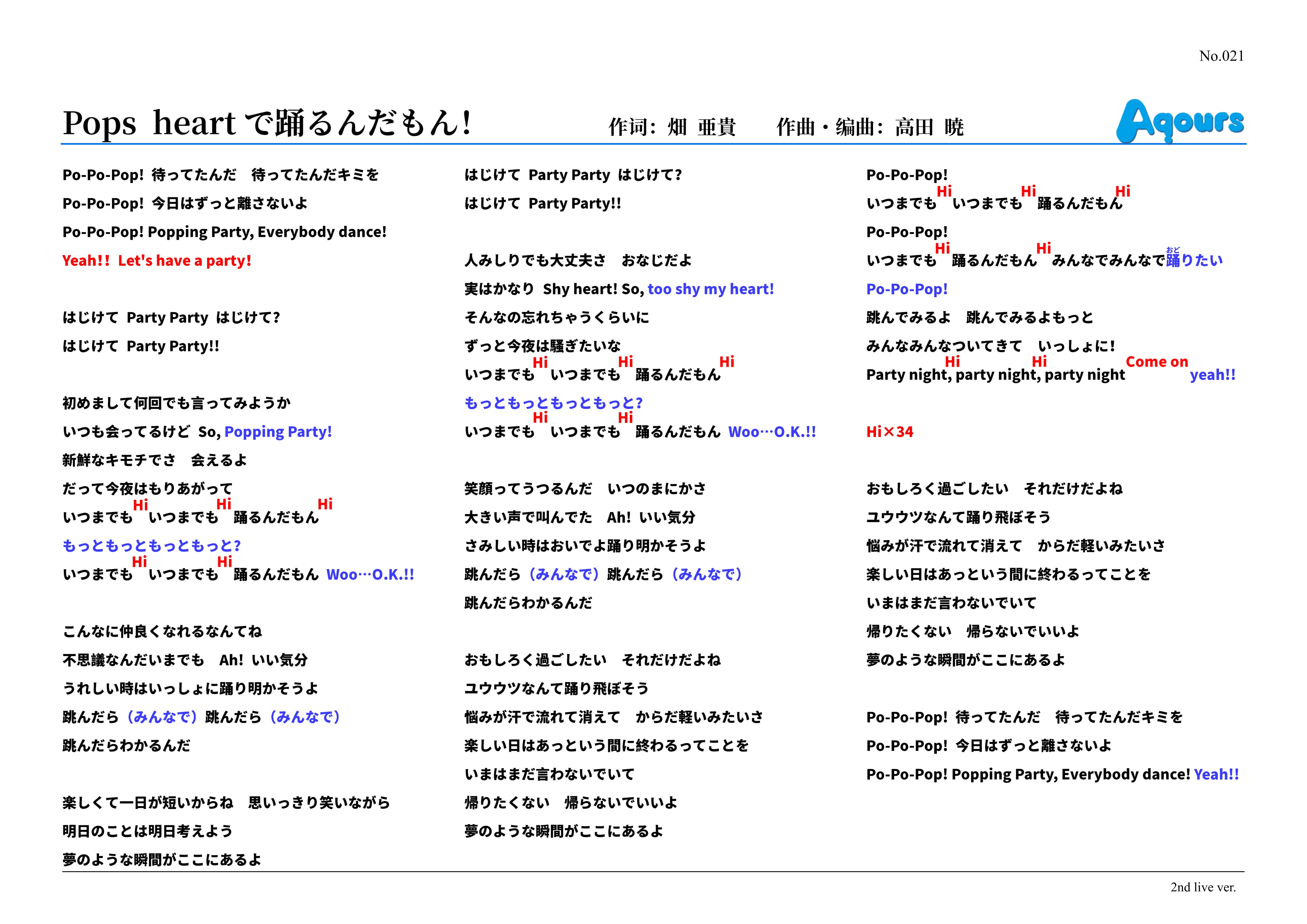
Task: Click line 初めまして何回でも言ってみようか
Action: pyautogui.click(x=177, y=403)
